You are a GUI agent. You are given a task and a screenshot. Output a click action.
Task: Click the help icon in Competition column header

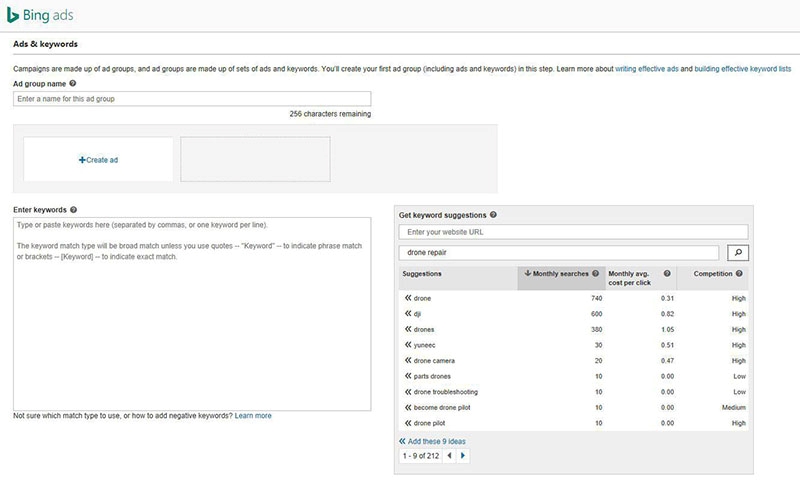739,273
